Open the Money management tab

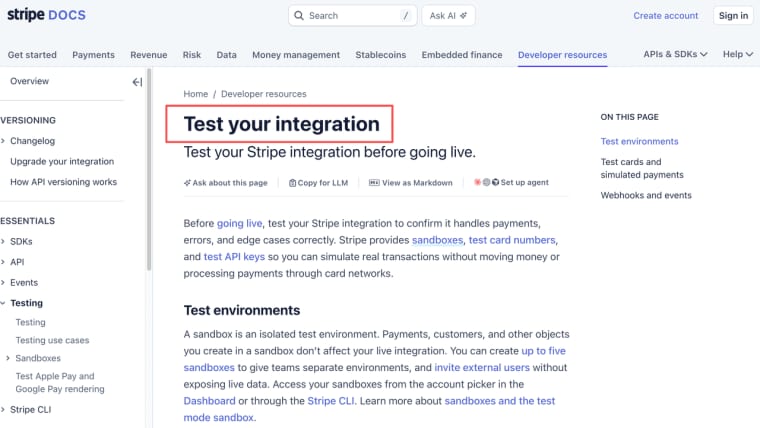click(x=296, y=55)
